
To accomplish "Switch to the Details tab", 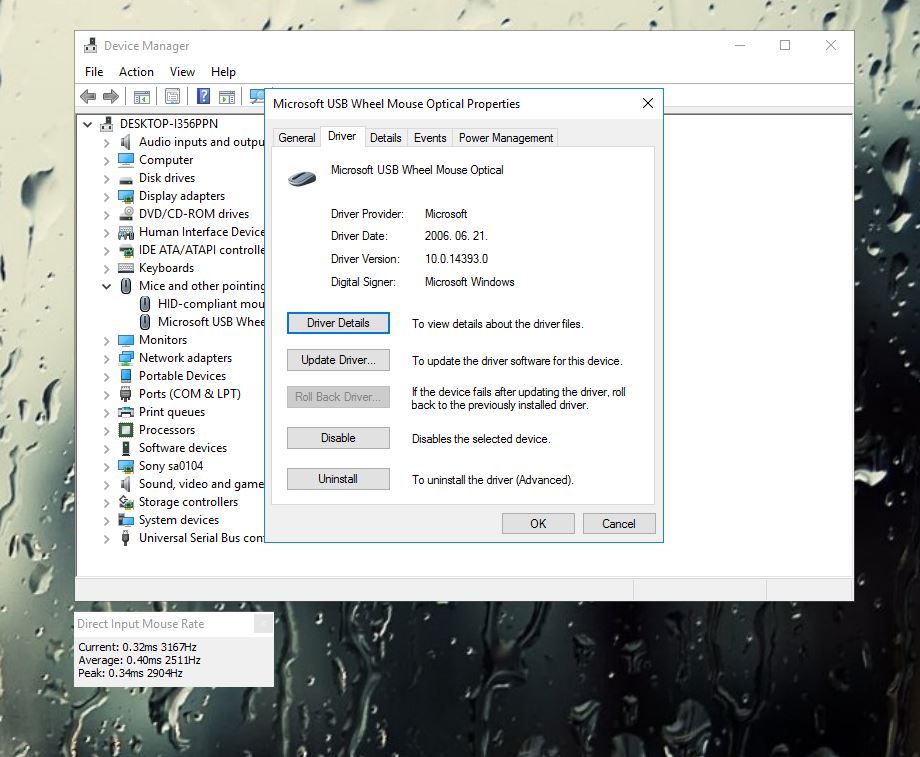I will point(385,137).
